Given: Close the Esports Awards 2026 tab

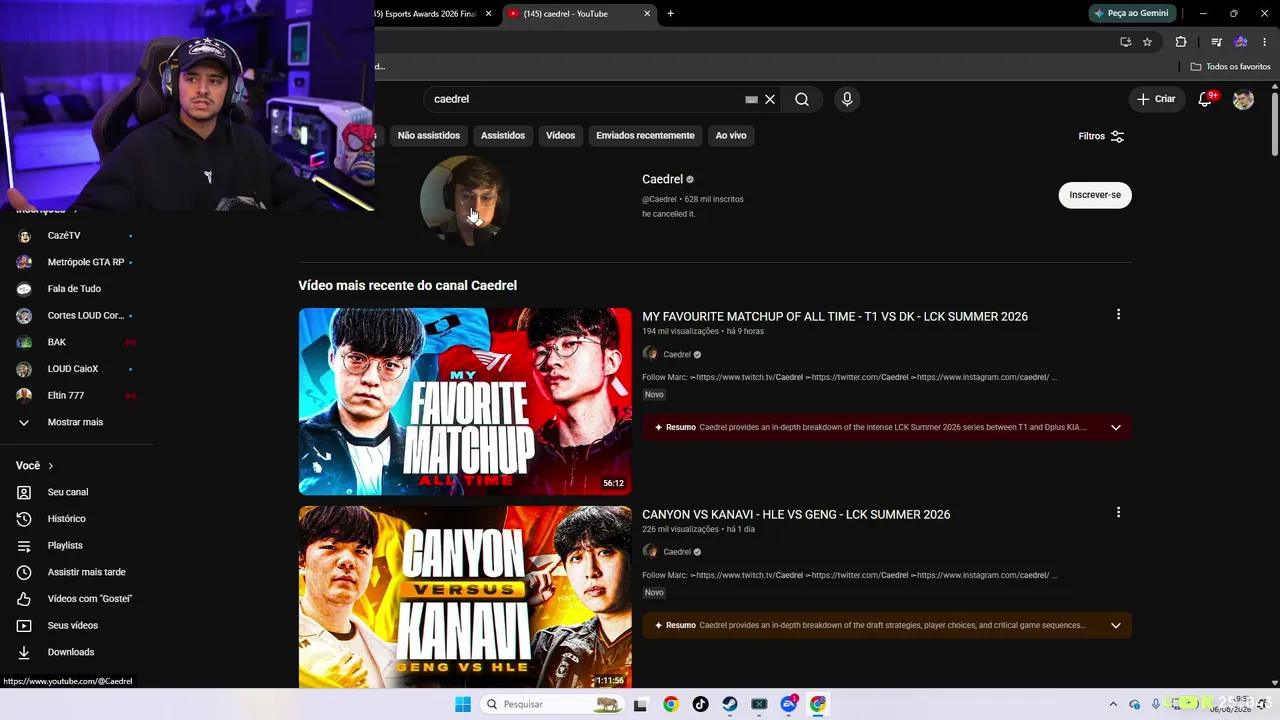Looking at the screenshot, I should click(x=489, y=14).
